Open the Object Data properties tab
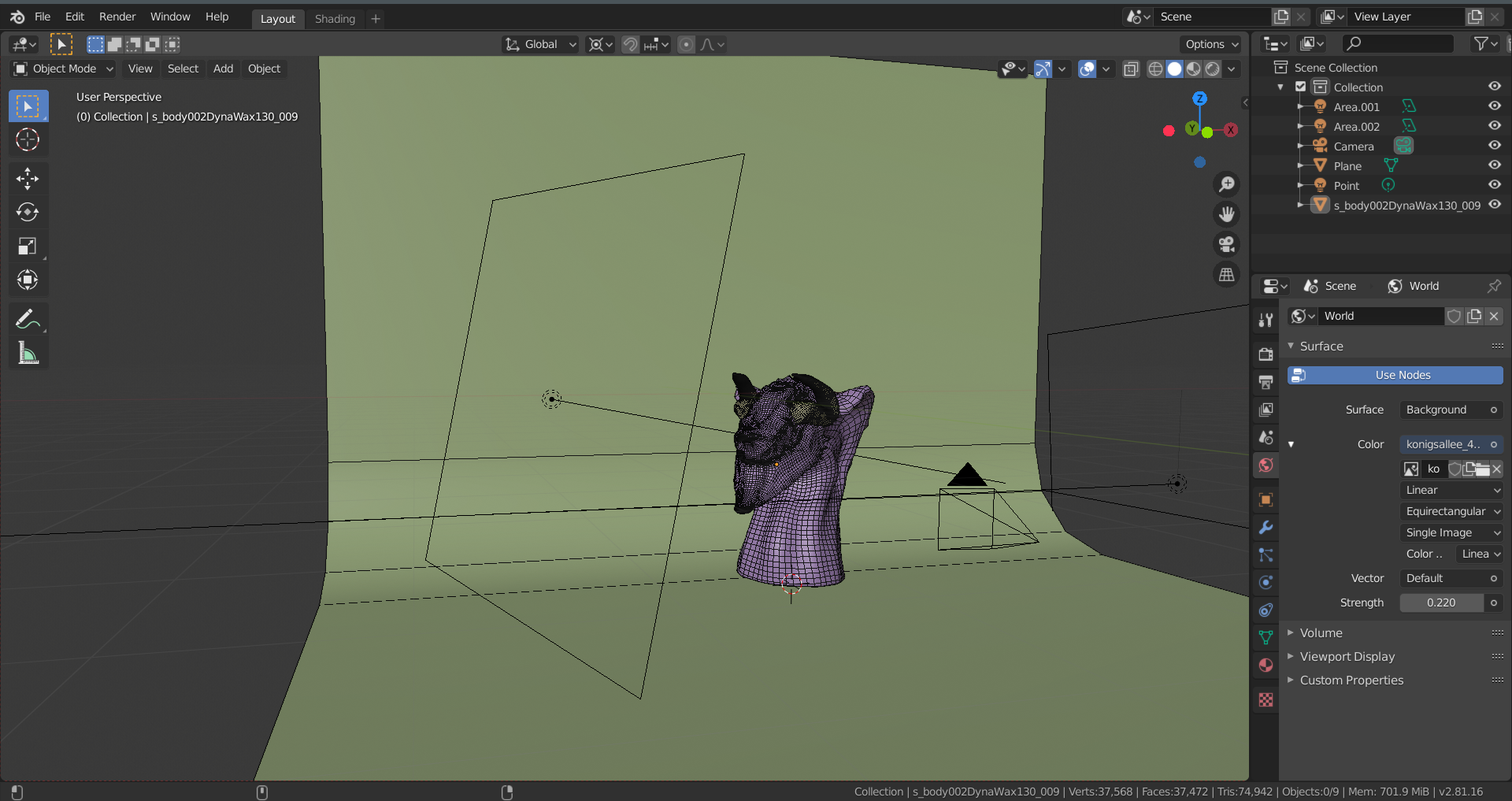Image resolution: width=1512 pixels, height=801 pixels. (x=1266, y=638)
